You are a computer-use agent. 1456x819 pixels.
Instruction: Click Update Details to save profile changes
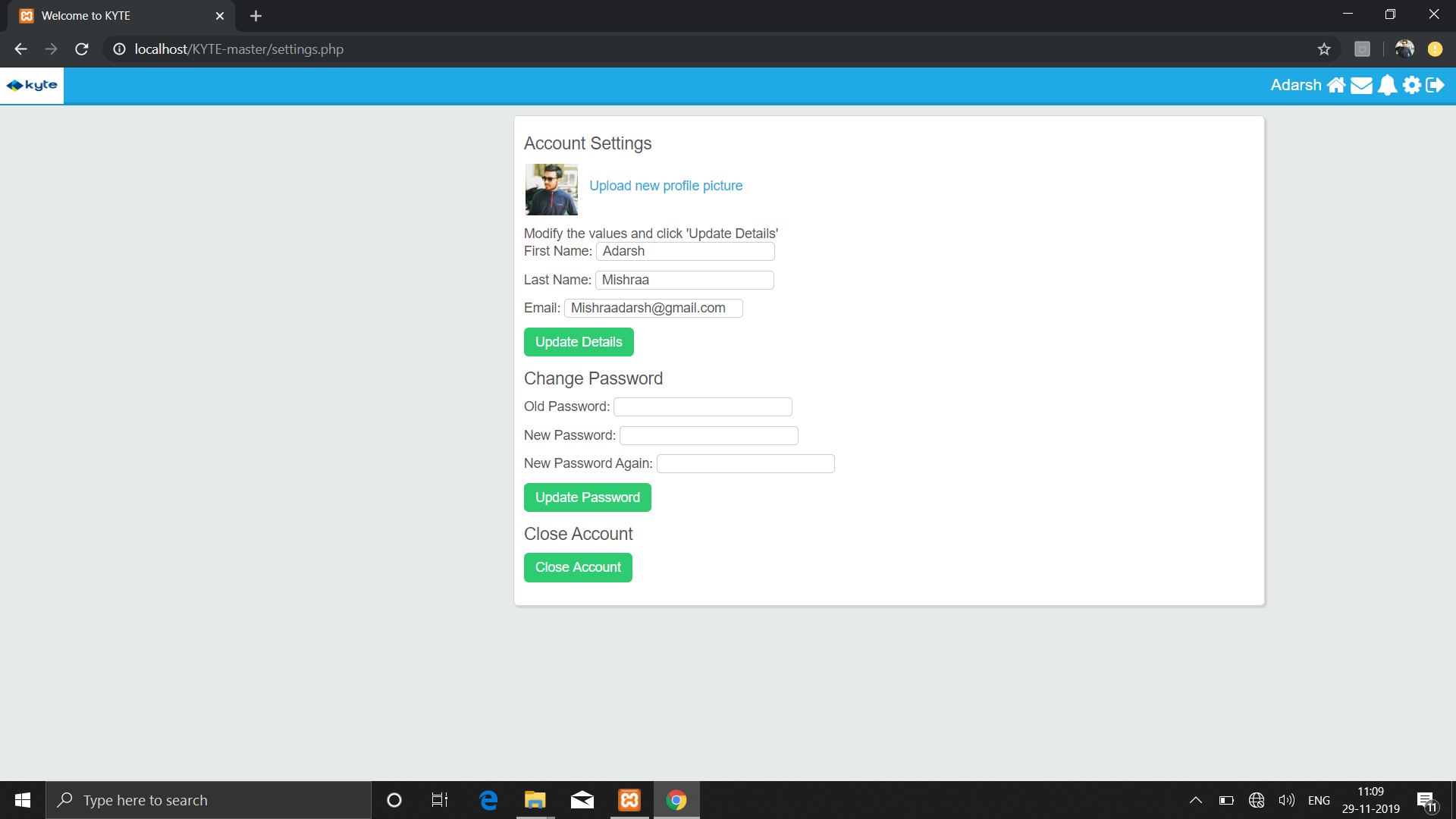pyautogui.click(x=578, y=341)
